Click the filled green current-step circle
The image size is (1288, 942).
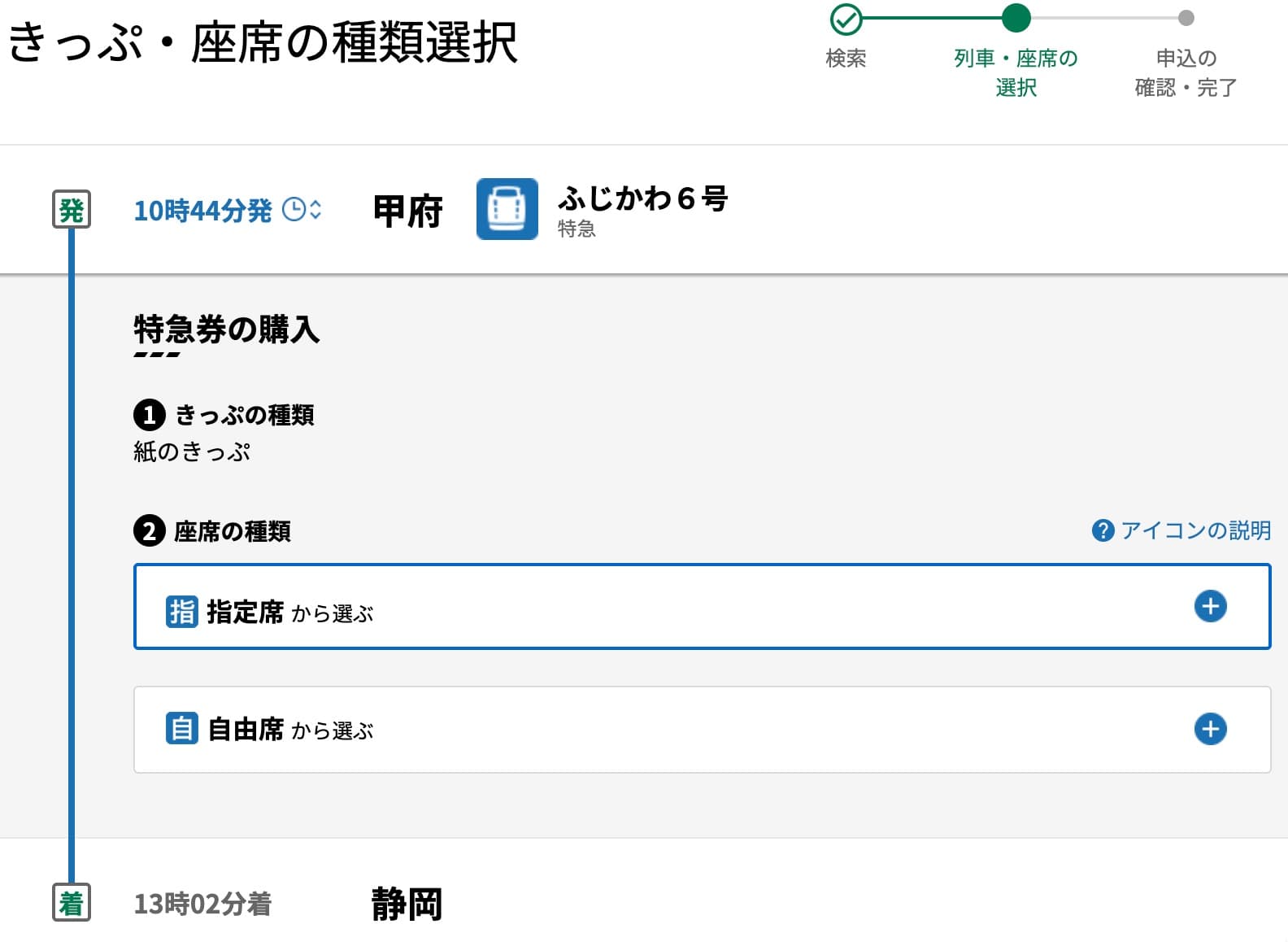(1016, 18)
